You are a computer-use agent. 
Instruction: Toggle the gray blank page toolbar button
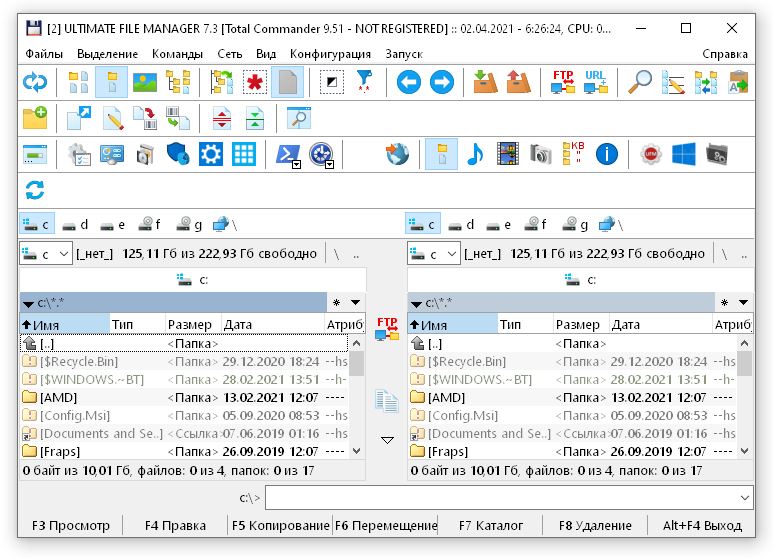click(x=287, y=82)
